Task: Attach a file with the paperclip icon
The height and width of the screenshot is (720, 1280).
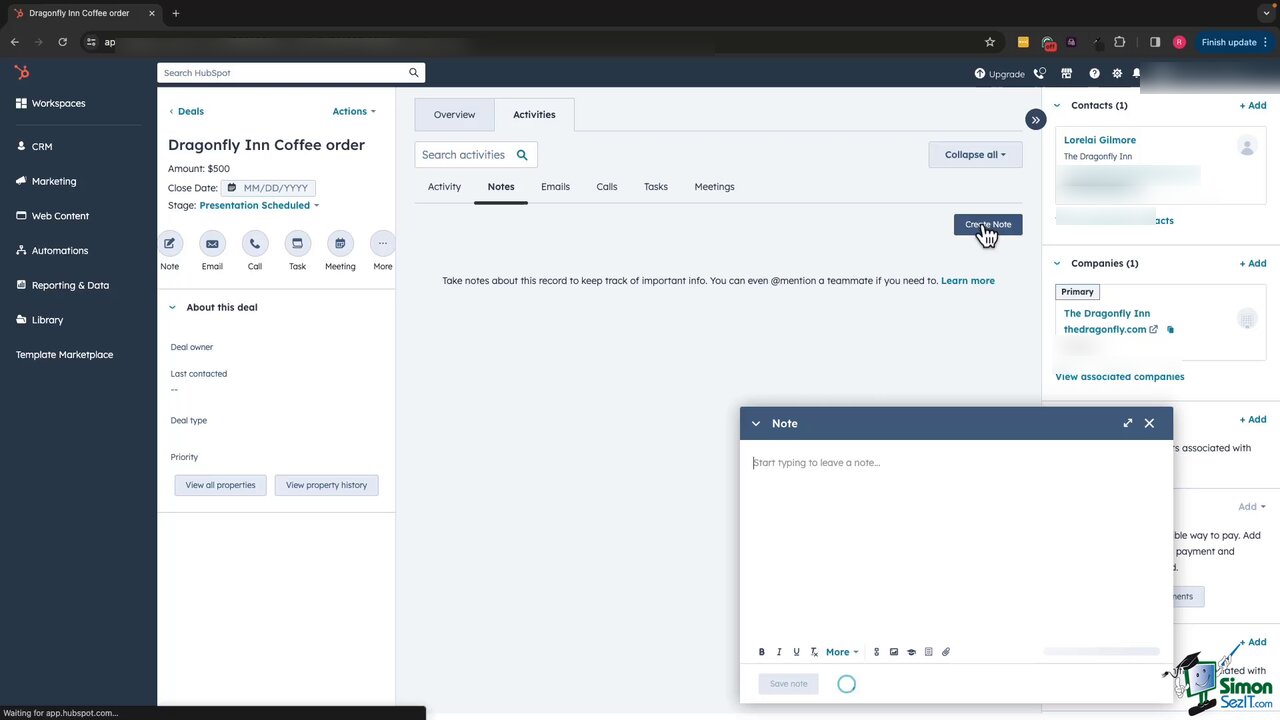Action: pyautogui.click(x=946, y=652)
